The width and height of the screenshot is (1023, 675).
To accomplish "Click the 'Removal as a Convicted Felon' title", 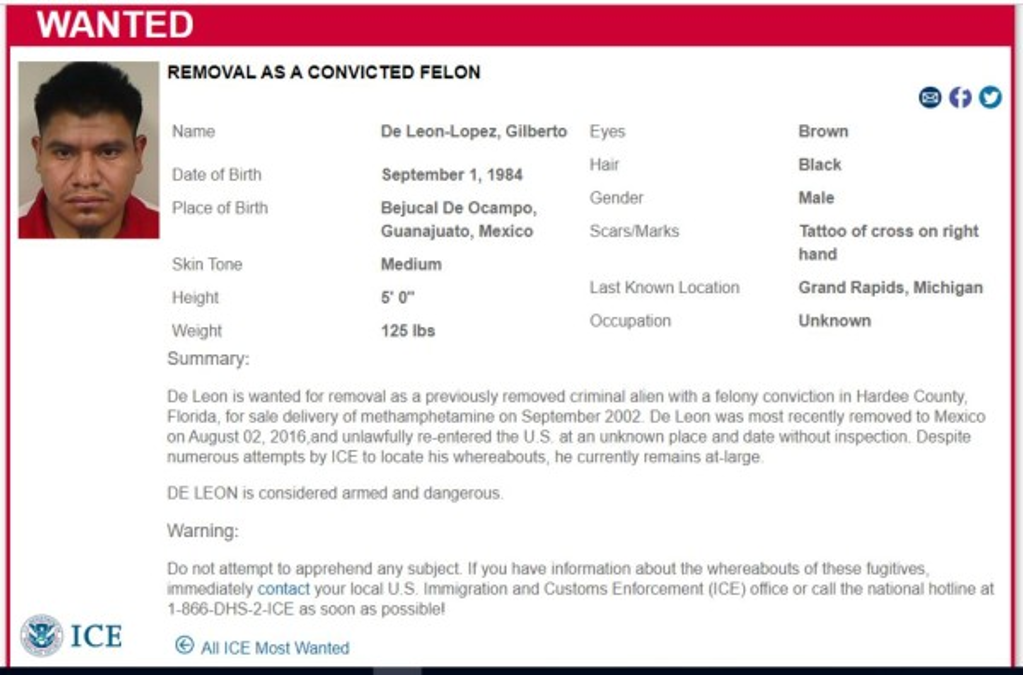I will [323, 72].
